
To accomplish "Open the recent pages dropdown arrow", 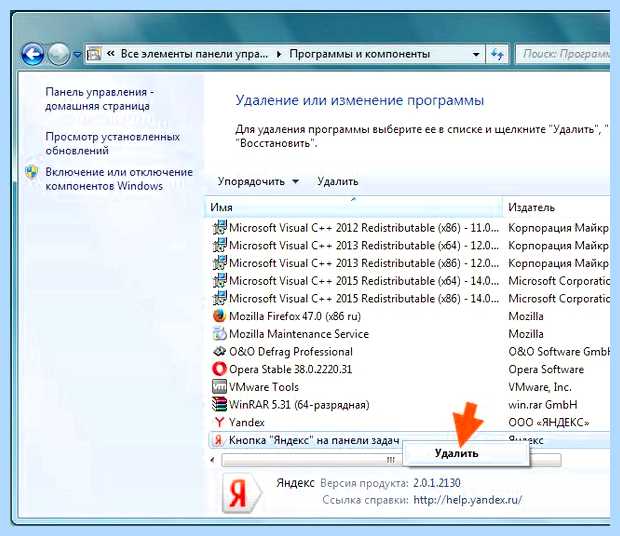I will coord(78,55).
